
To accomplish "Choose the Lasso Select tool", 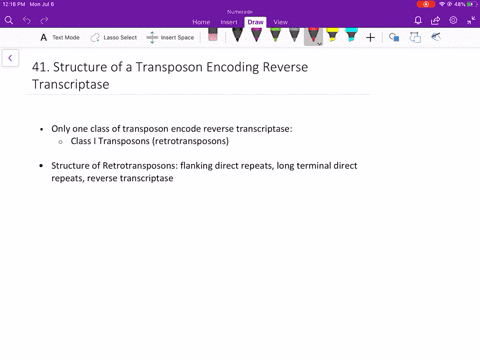I will click(x=114, y=37).
